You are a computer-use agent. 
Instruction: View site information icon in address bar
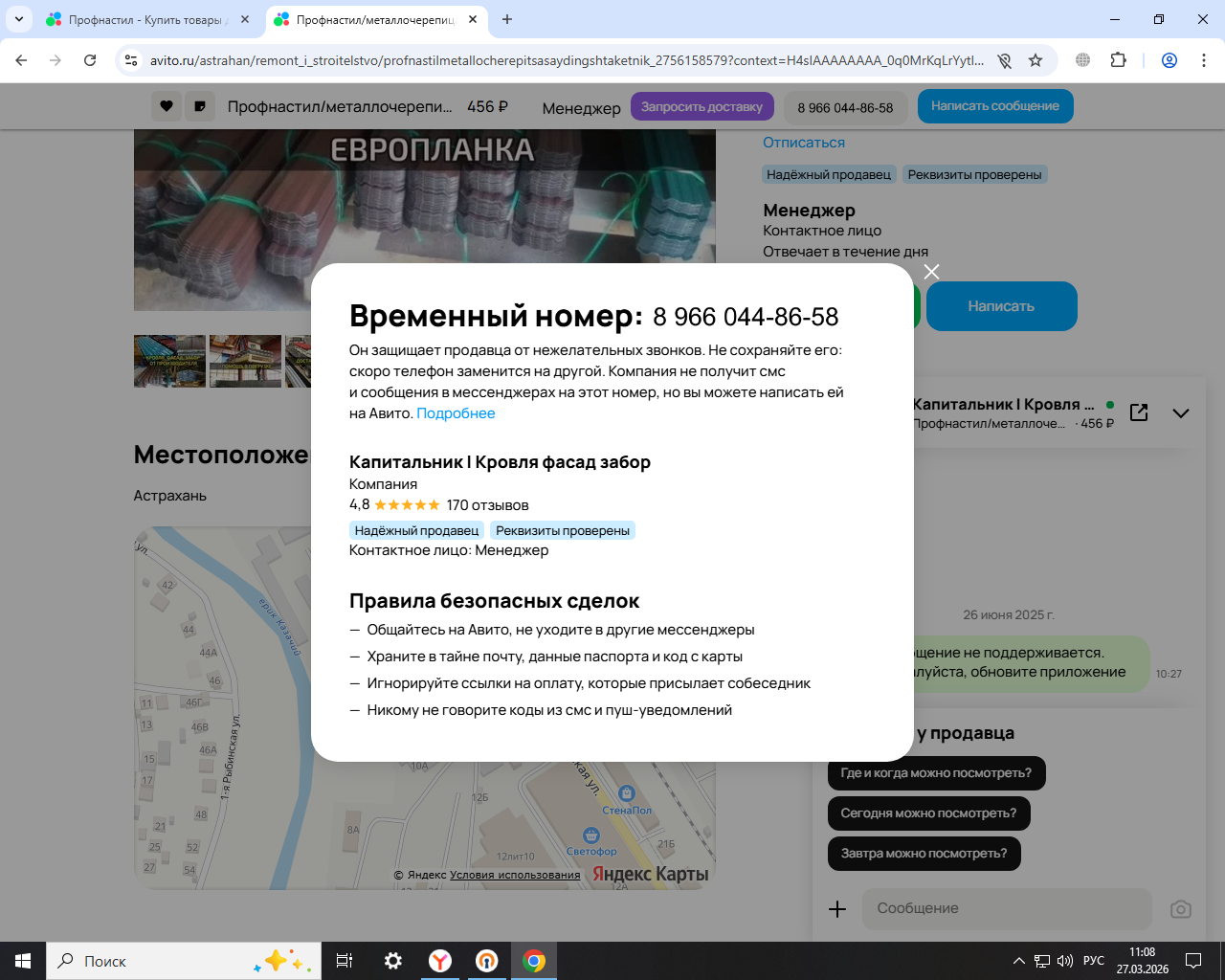[x=132, y=60]
